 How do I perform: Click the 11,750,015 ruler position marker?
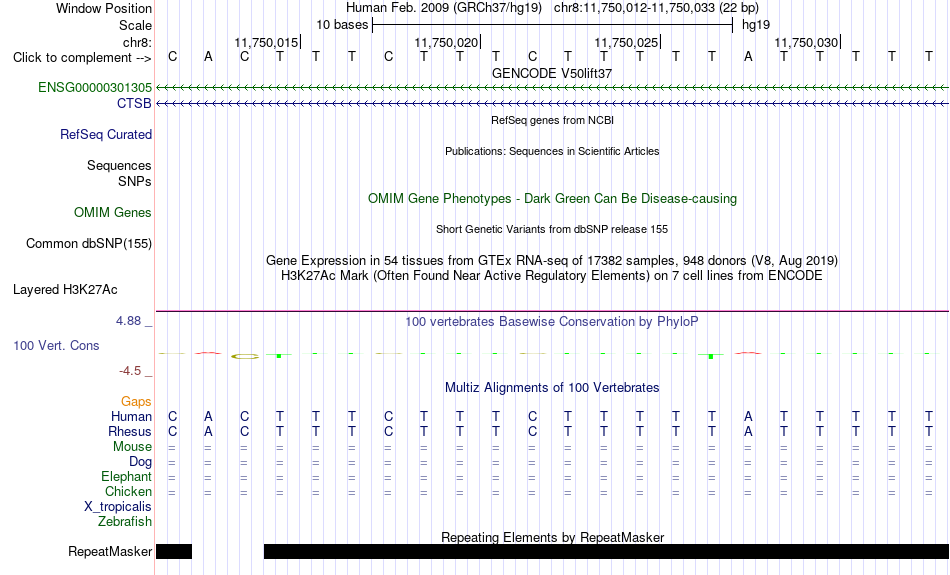coord(267,42)
